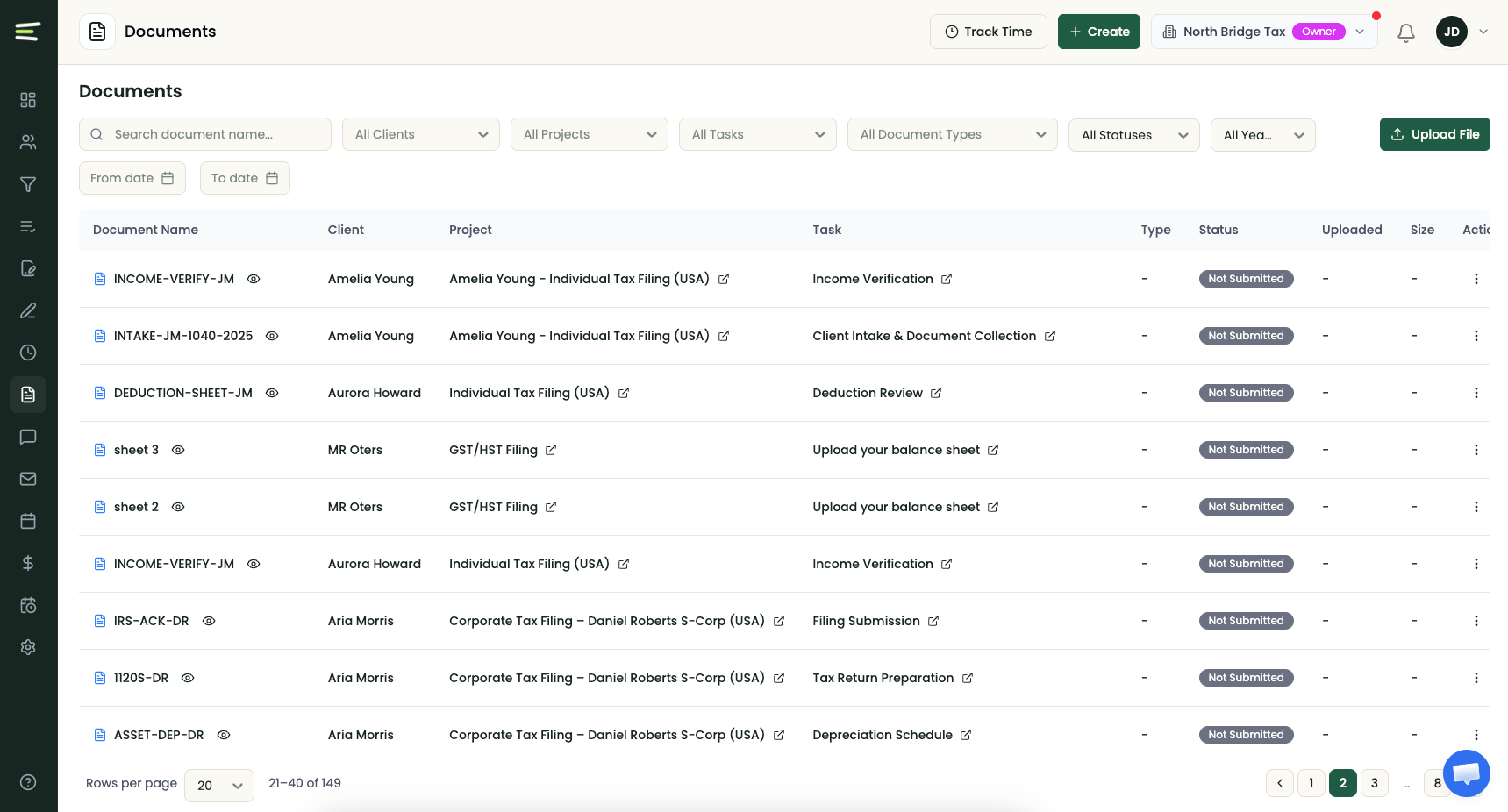Open the task list icon in sidebar
1508x812 pixels.
pyautogui.click(x=28, y=226)
